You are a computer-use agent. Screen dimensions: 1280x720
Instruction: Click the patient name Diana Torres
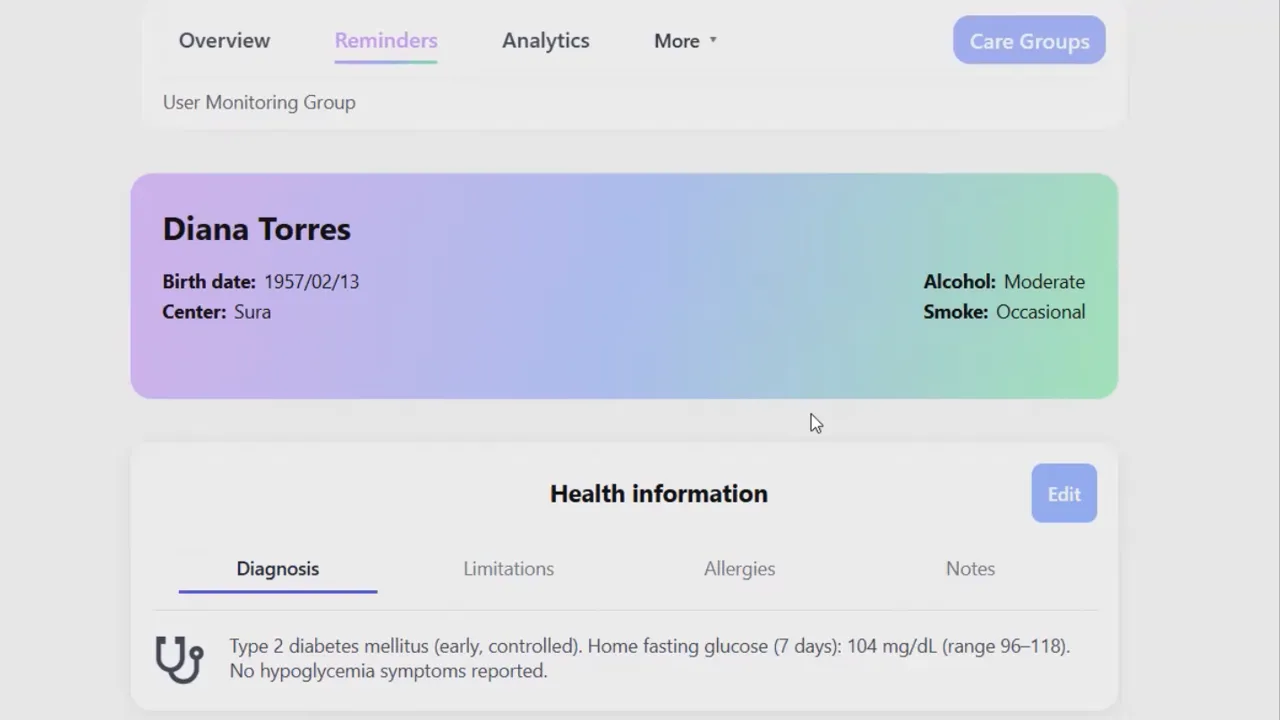pyautogui.click(x=256, y=229)
